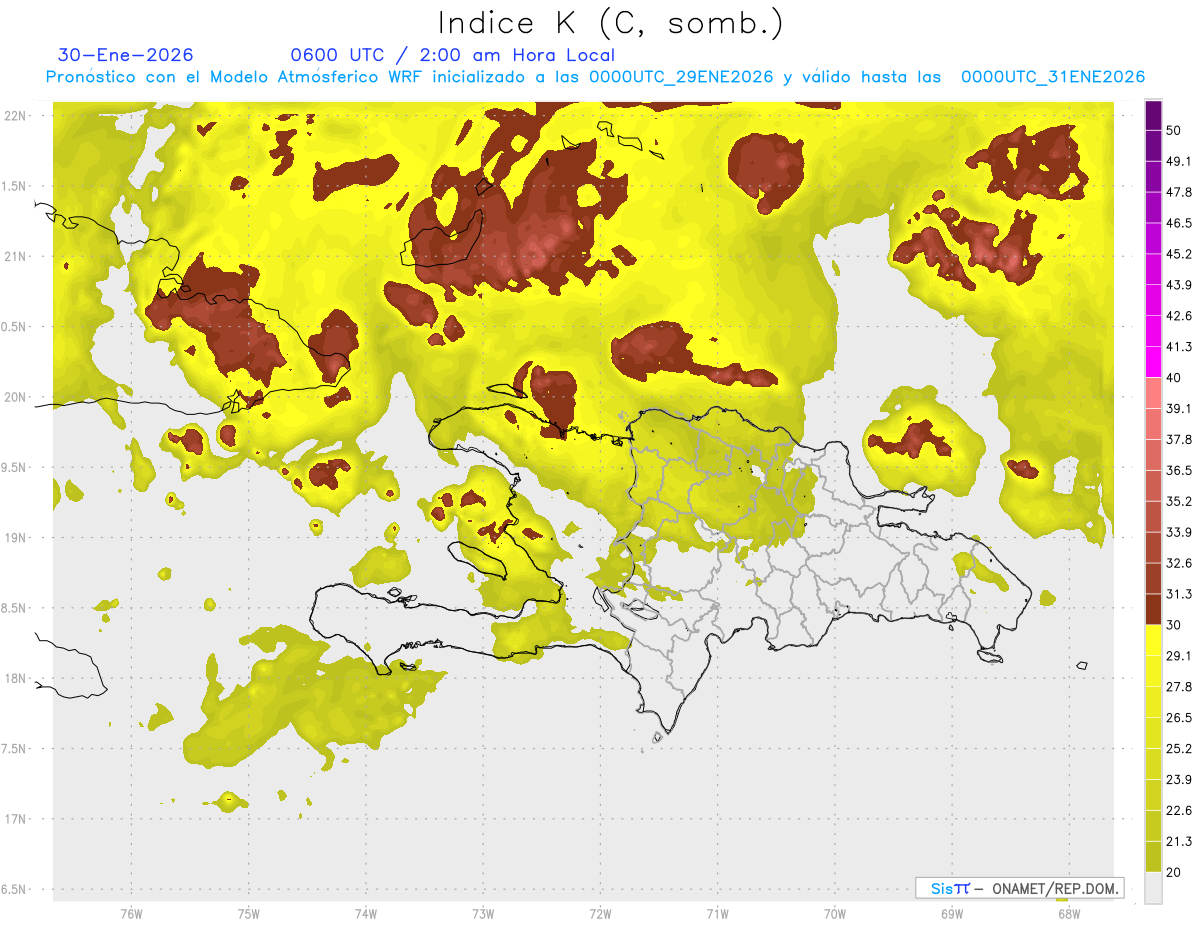Click the colorbar label '20'

click(x=1175, y=872)
